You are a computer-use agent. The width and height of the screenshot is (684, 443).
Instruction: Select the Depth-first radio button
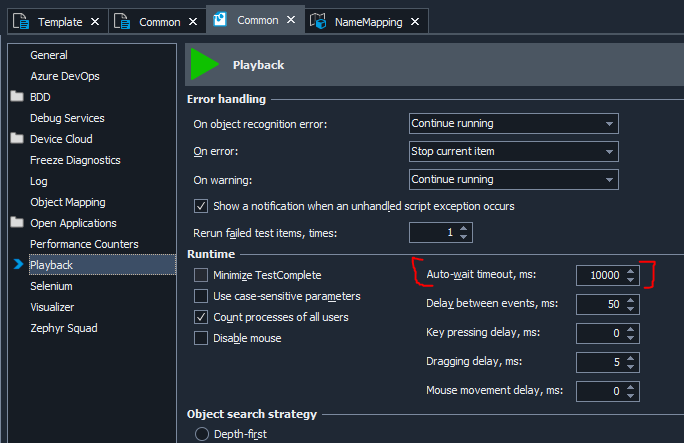click(202, 434)
